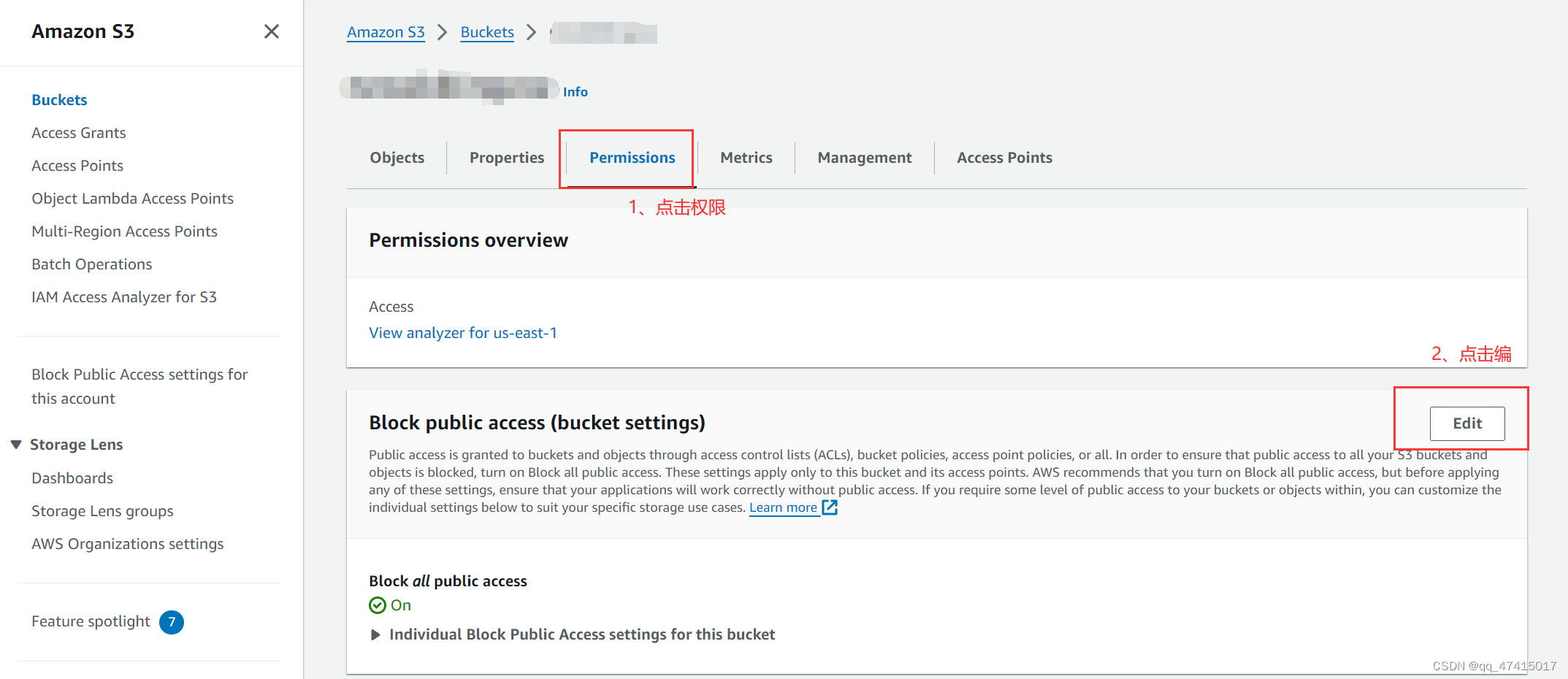Switch to the Metrics tab
Screen dimensions: 1568x679
pyautogui.click(x=746, y=158)
